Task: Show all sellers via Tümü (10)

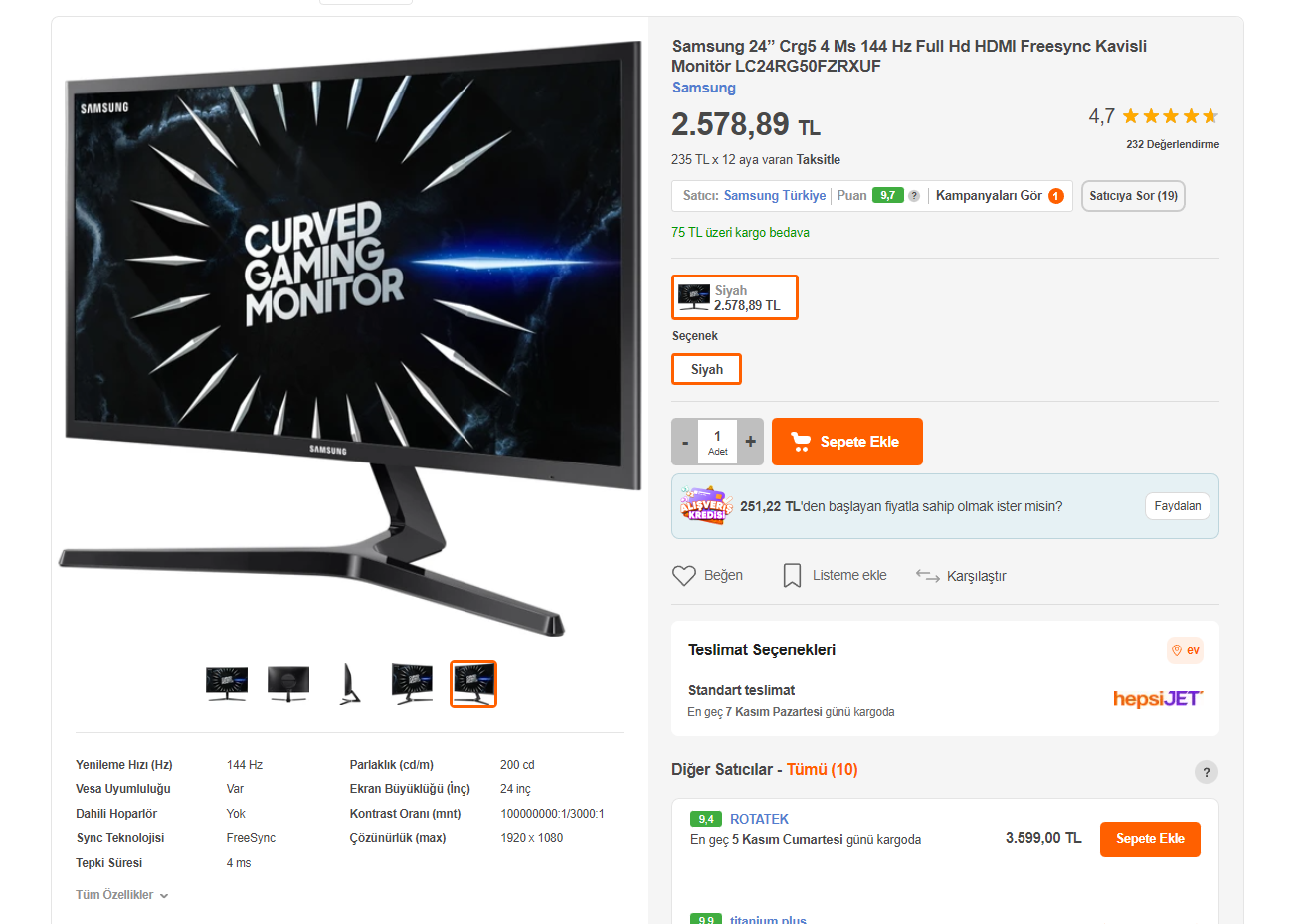Action: [x=822, y=770]
